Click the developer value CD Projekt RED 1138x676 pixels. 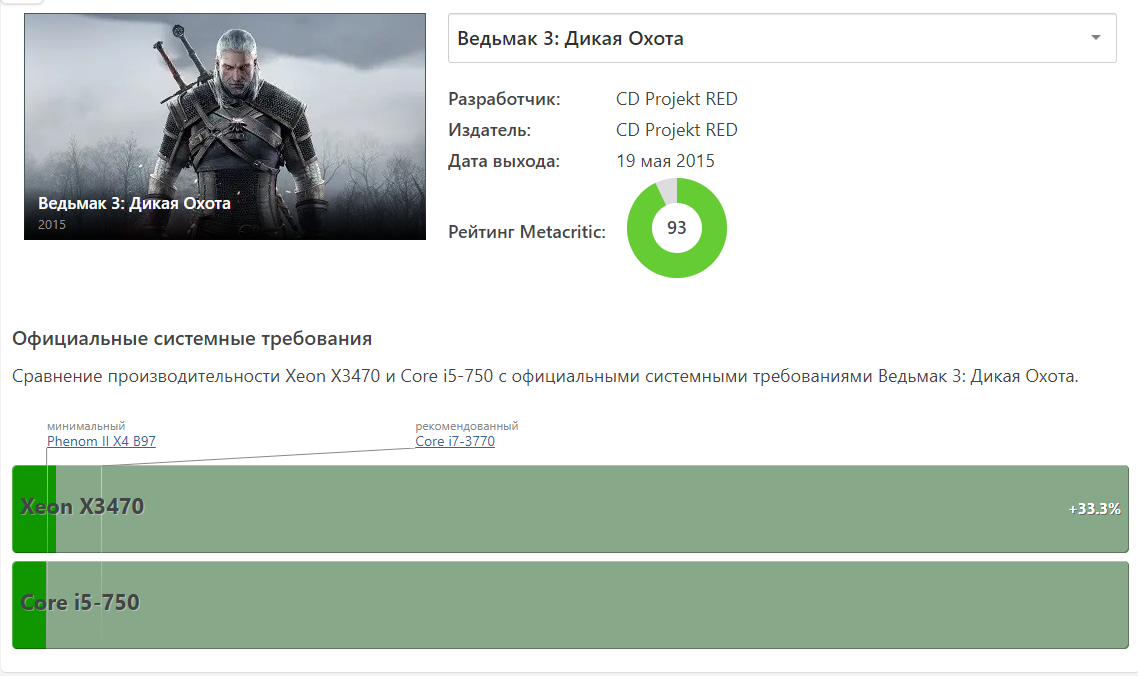click(676, 99)
